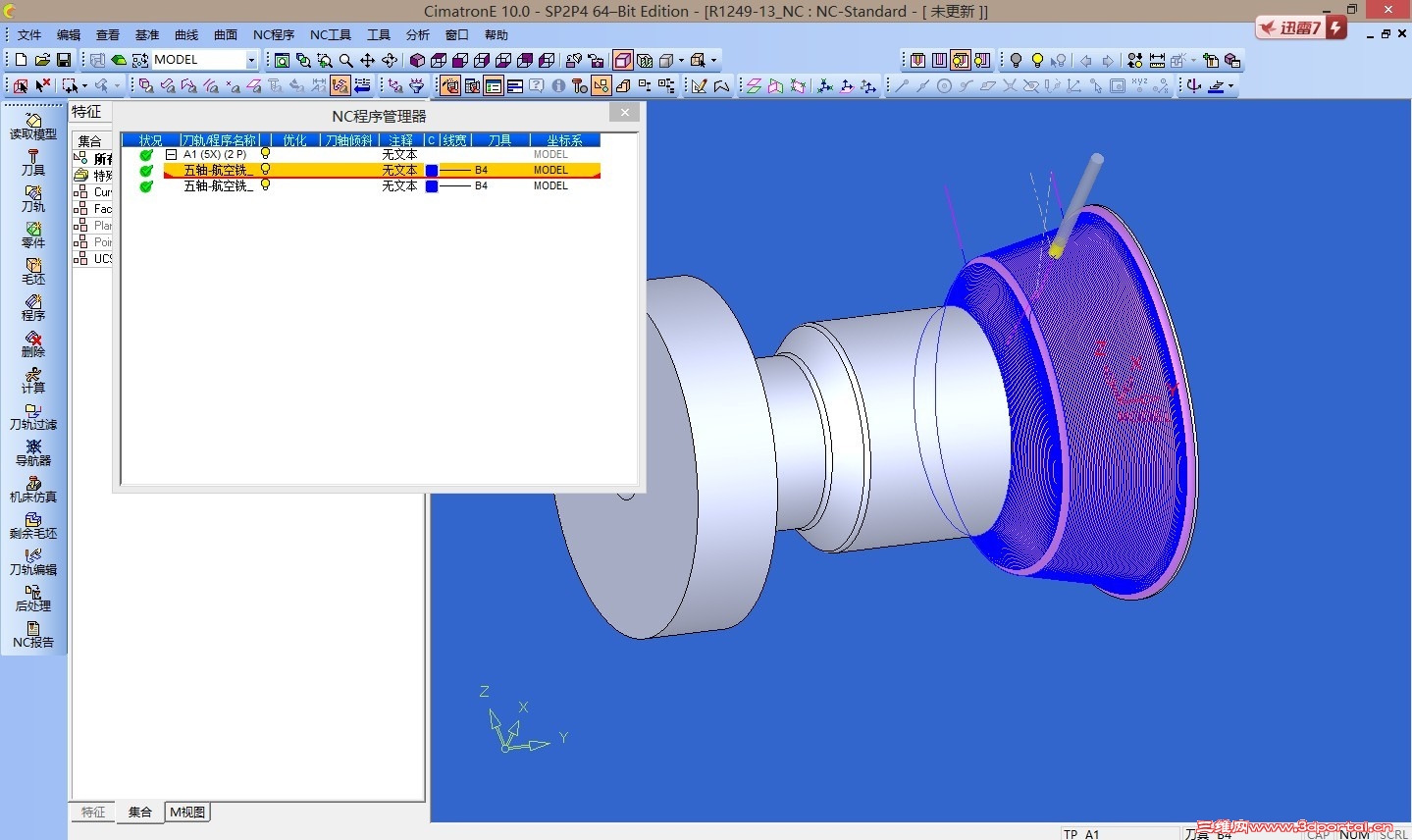Image resolution: width=1412 pixels, height=840 pixels.
Task: Click line width sample in highlighted row
Action: (454, 171)
